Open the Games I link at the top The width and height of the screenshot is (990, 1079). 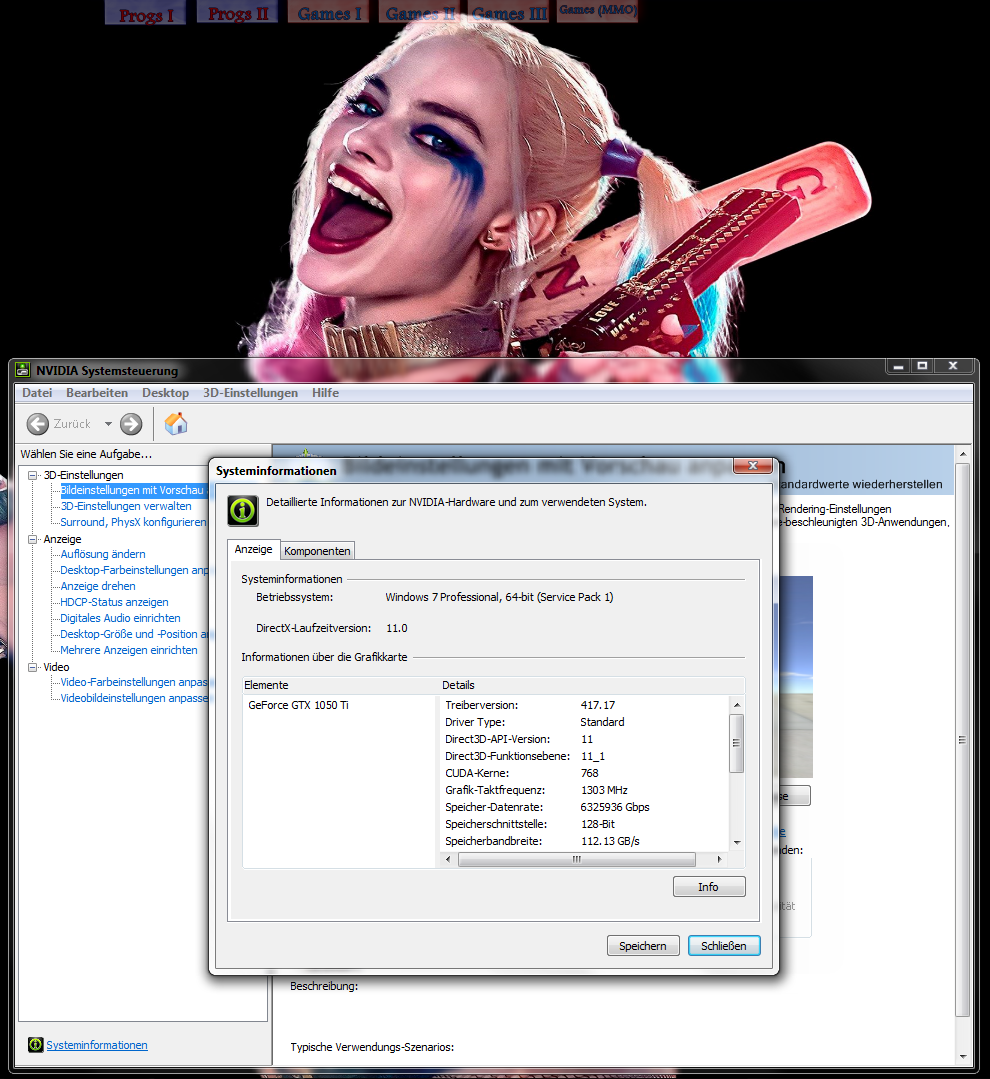328,12
